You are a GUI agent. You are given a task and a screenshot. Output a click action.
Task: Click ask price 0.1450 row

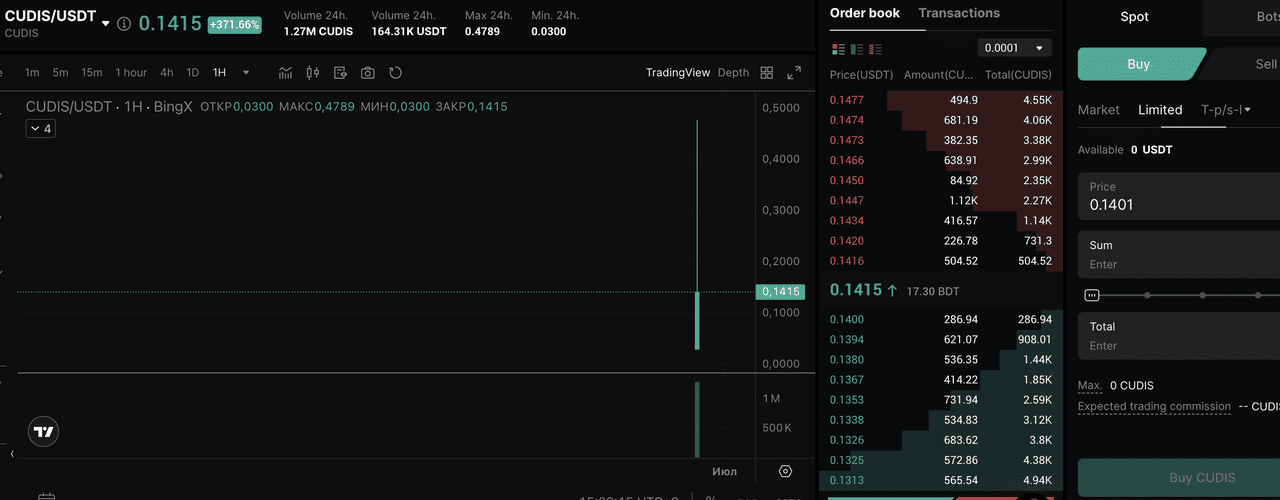click(941, 180)
